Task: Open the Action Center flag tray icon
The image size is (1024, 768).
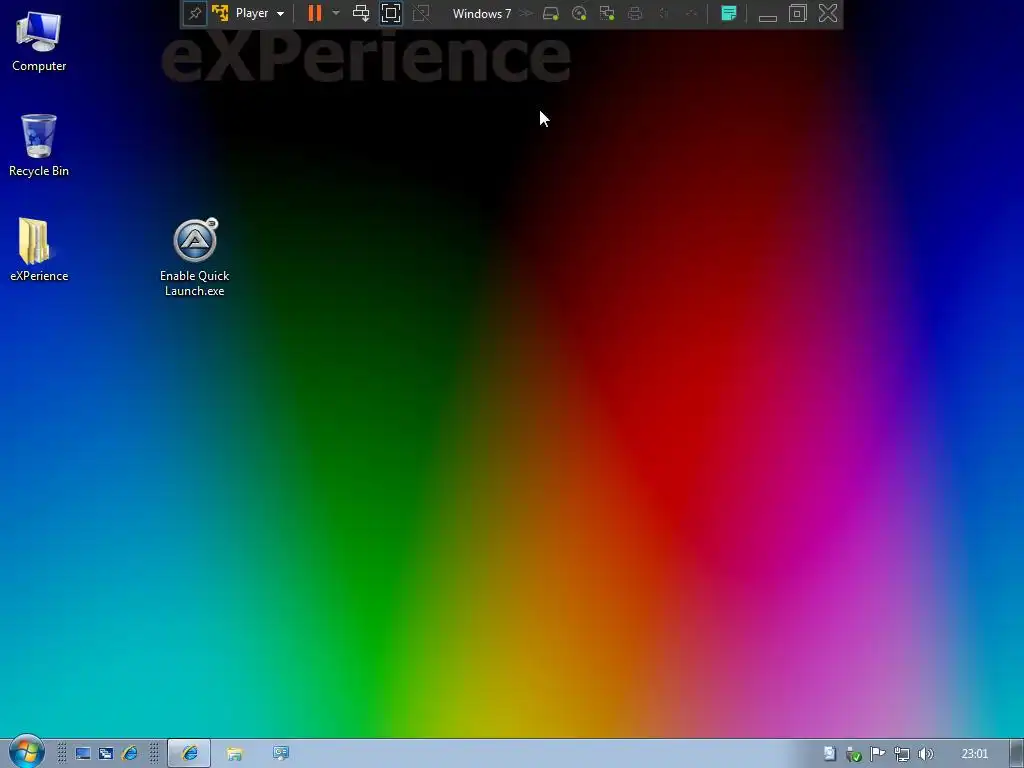Action: tap(878, 754)
